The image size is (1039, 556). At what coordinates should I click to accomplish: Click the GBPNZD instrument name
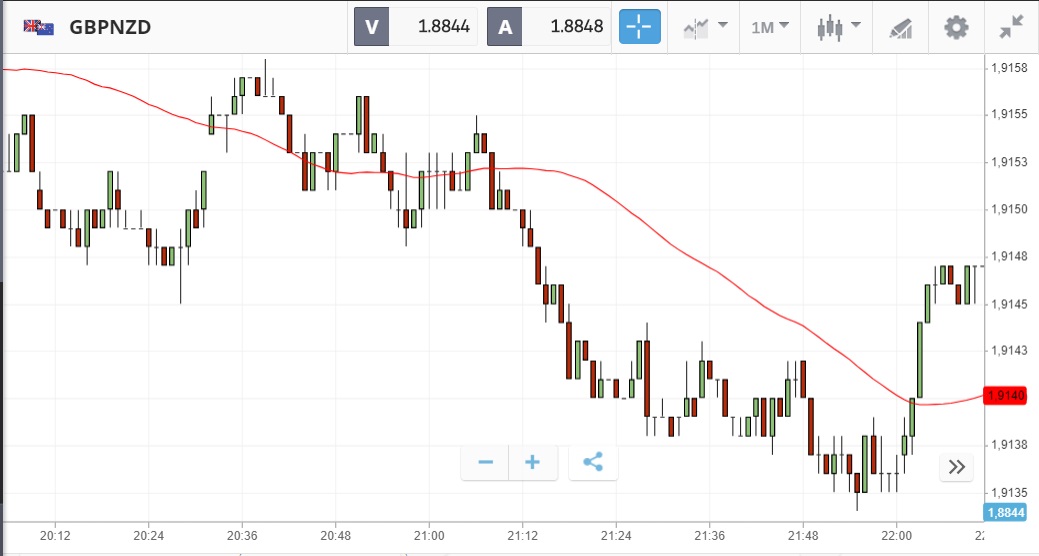click(110, 27)
